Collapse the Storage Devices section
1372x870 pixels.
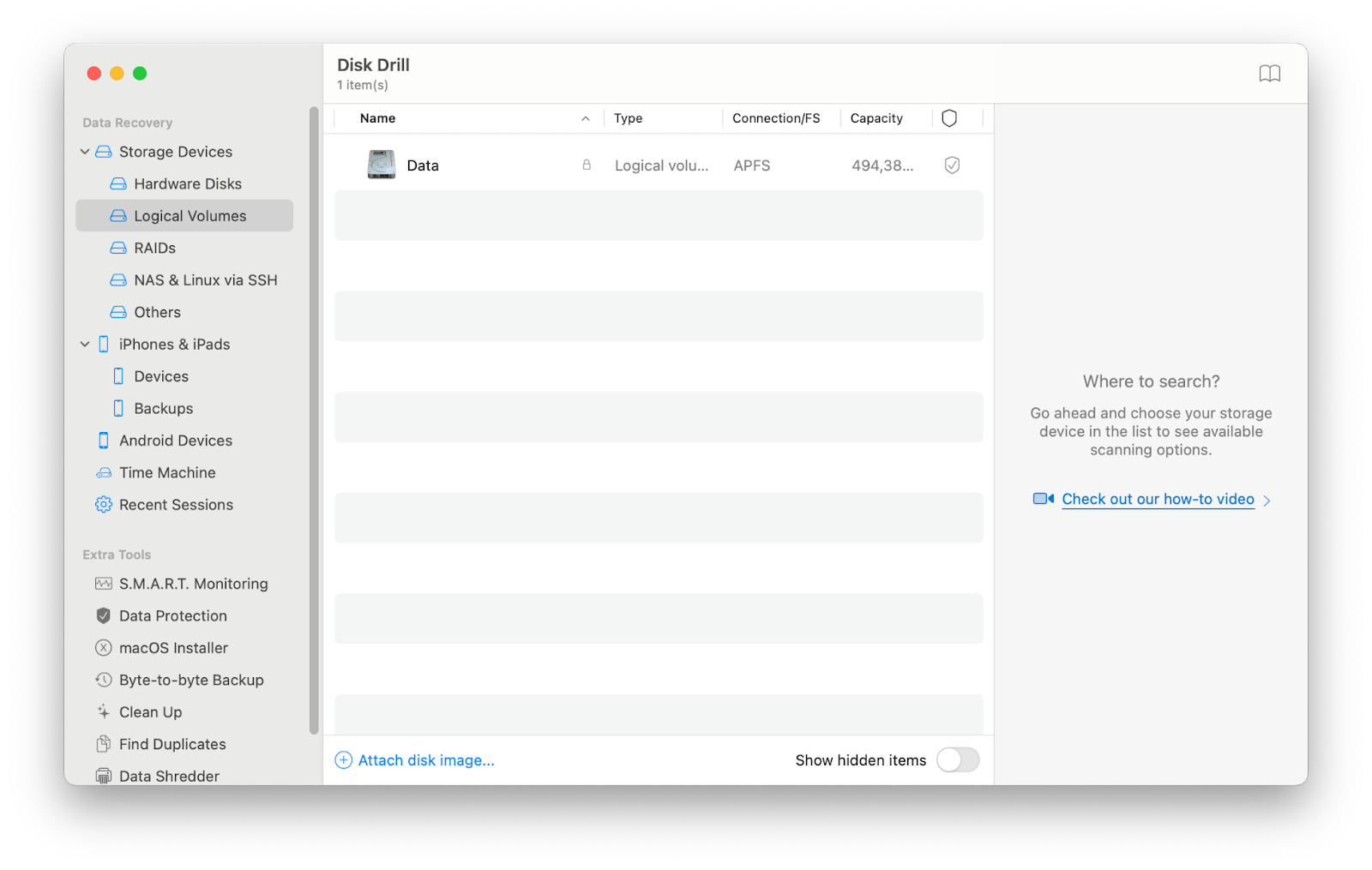[x=85, y=152]
